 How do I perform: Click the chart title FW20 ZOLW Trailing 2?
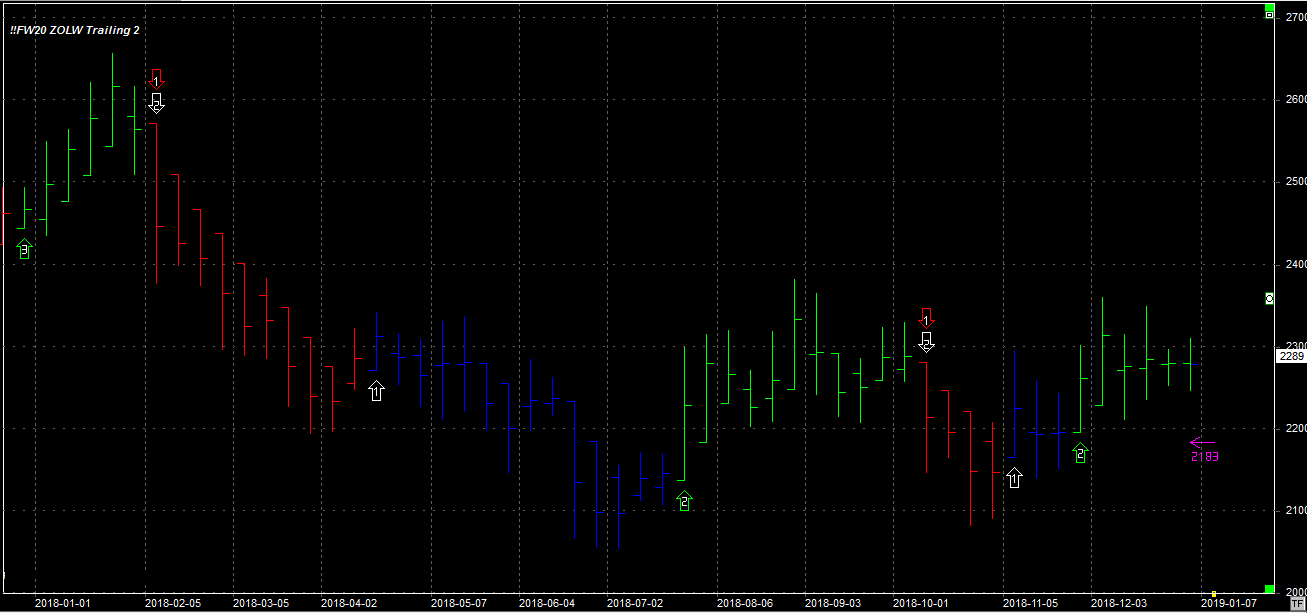click(x=75, y=31)
